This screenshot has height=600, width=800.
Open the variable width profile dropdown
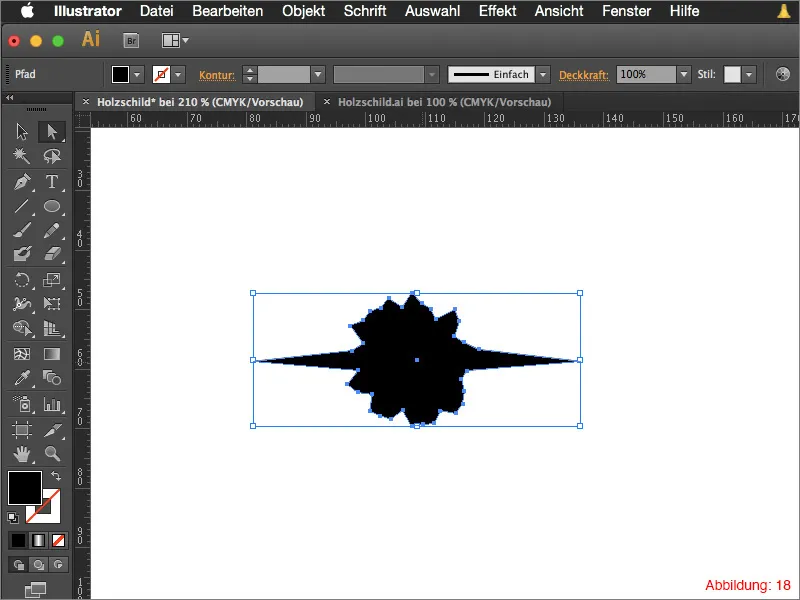(x=432, y=74)
